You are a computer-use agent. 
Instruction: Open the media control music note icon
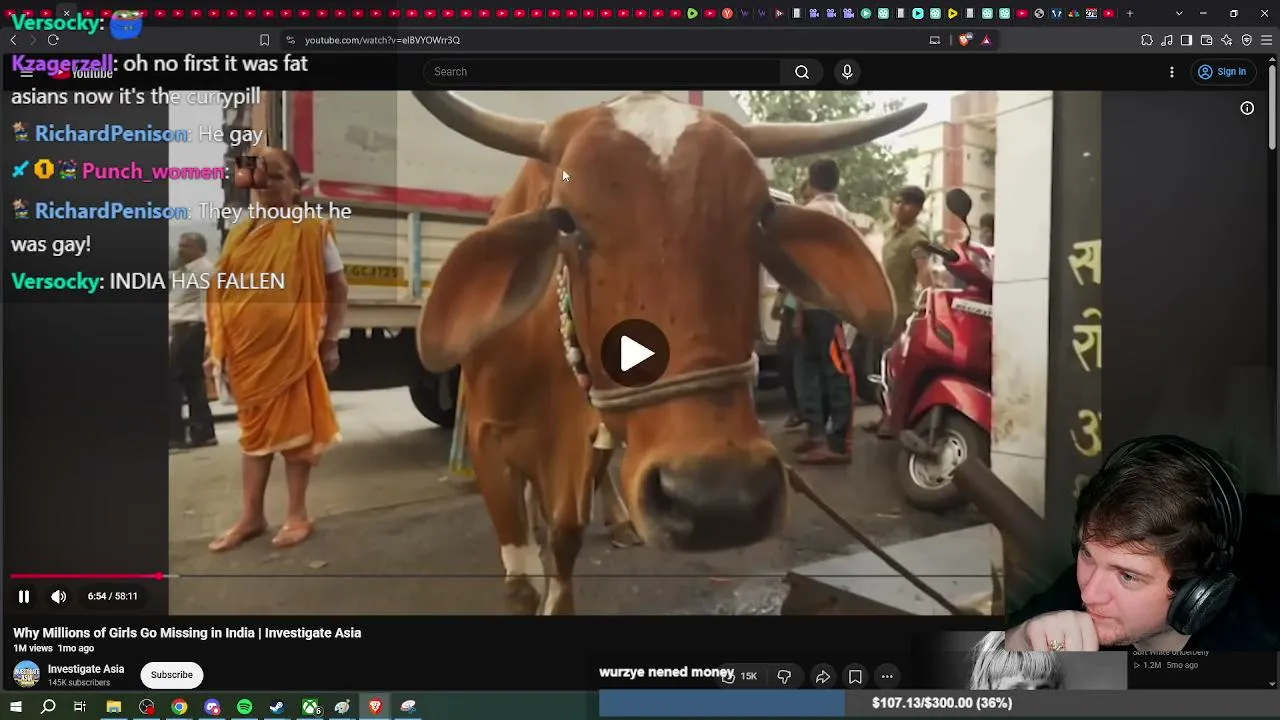click(x=1167, y=40)
